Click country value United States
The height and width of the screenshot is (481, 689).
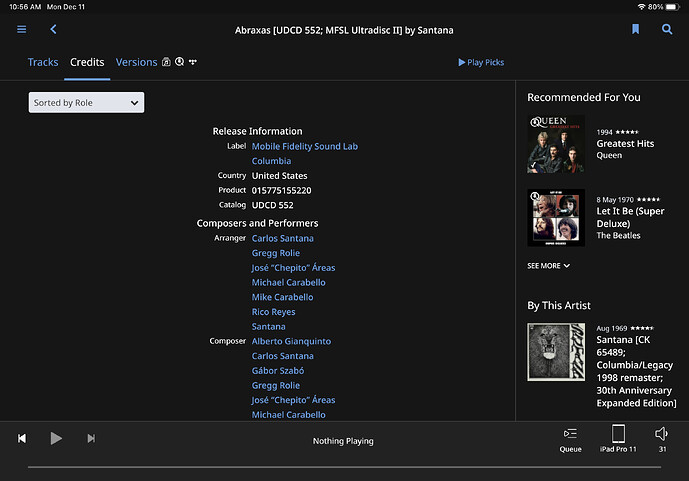[x=279, y=176]
